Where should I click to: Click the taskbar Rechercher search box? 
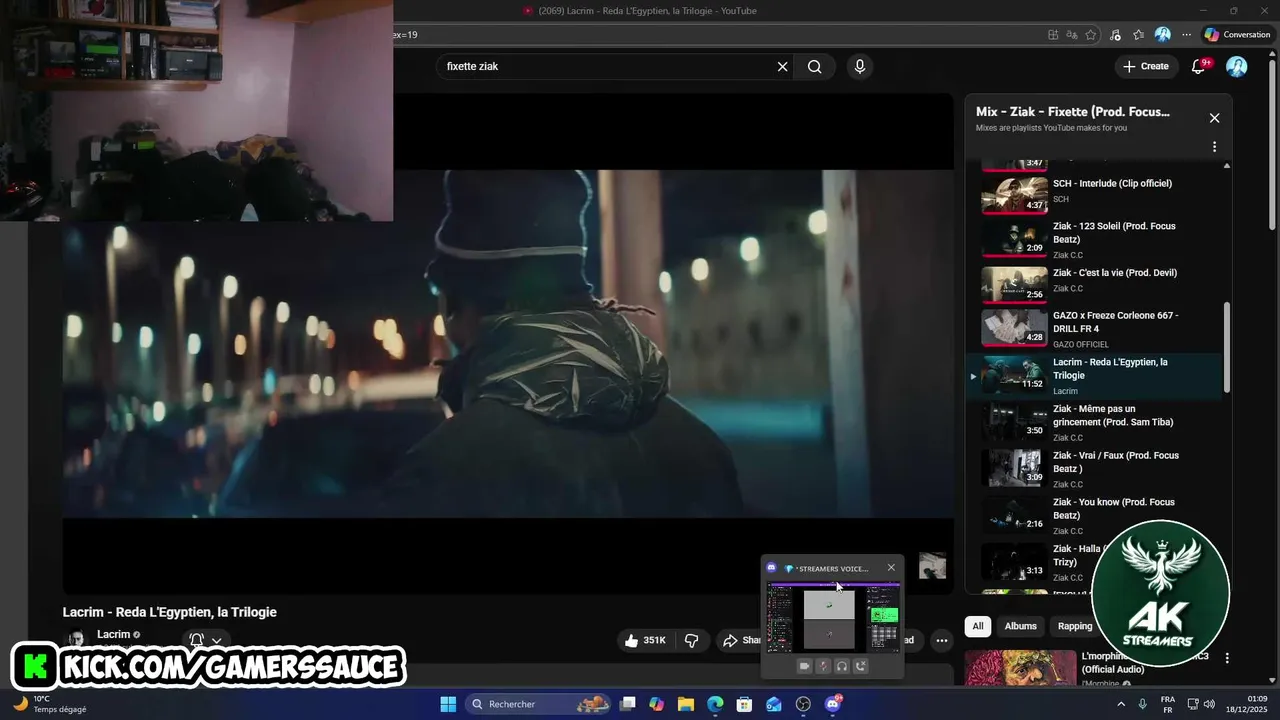[539, 704]
